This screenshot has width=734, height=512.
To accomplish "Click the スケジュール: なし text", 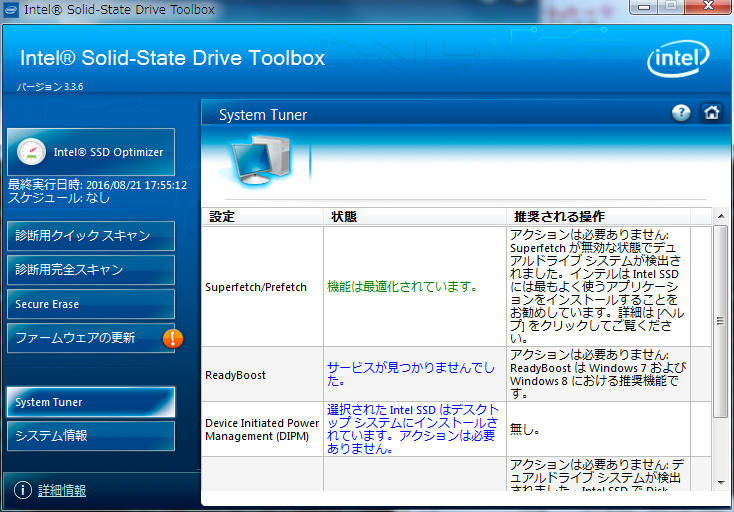I will coord(59,198).
